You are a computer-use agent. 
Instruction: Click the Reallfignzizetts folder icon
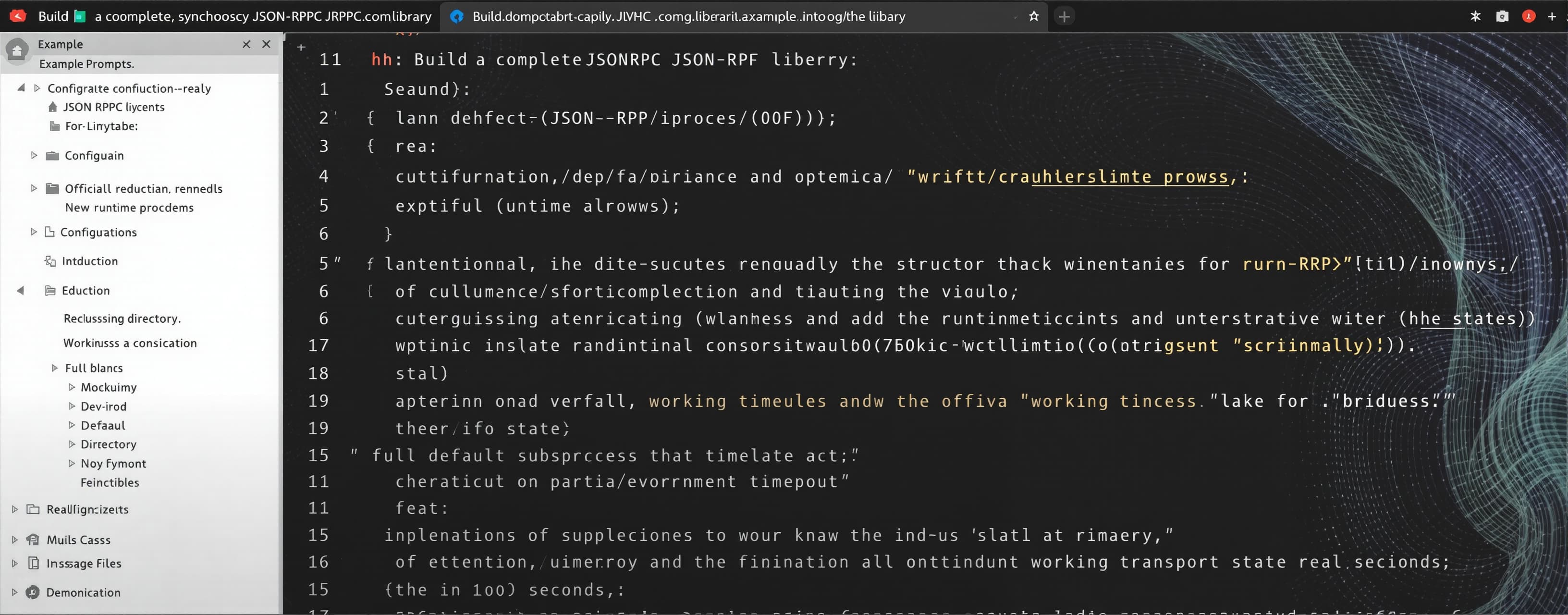[33, 509]
